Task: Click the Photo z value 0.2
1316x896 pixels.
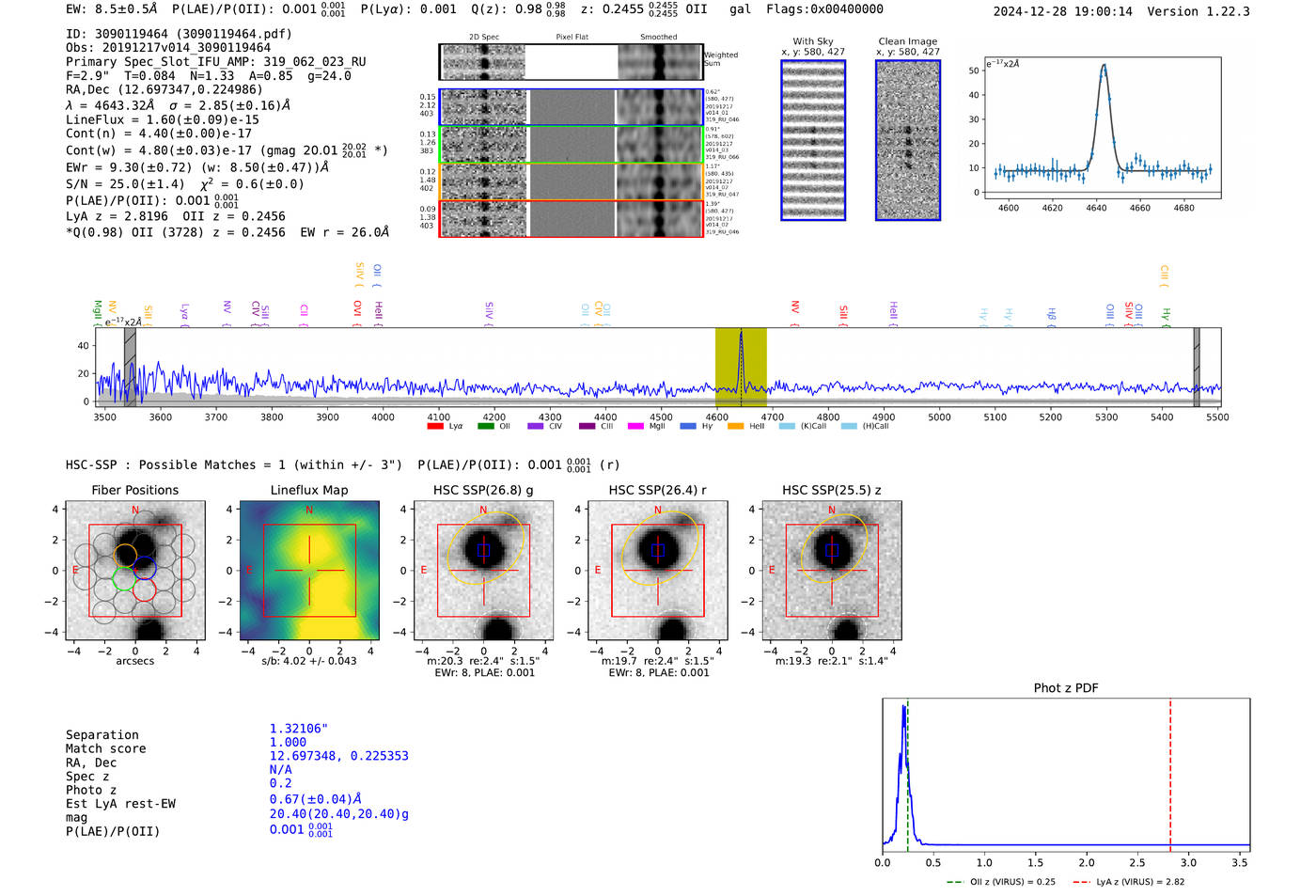Action: click(x=280, y=783)
